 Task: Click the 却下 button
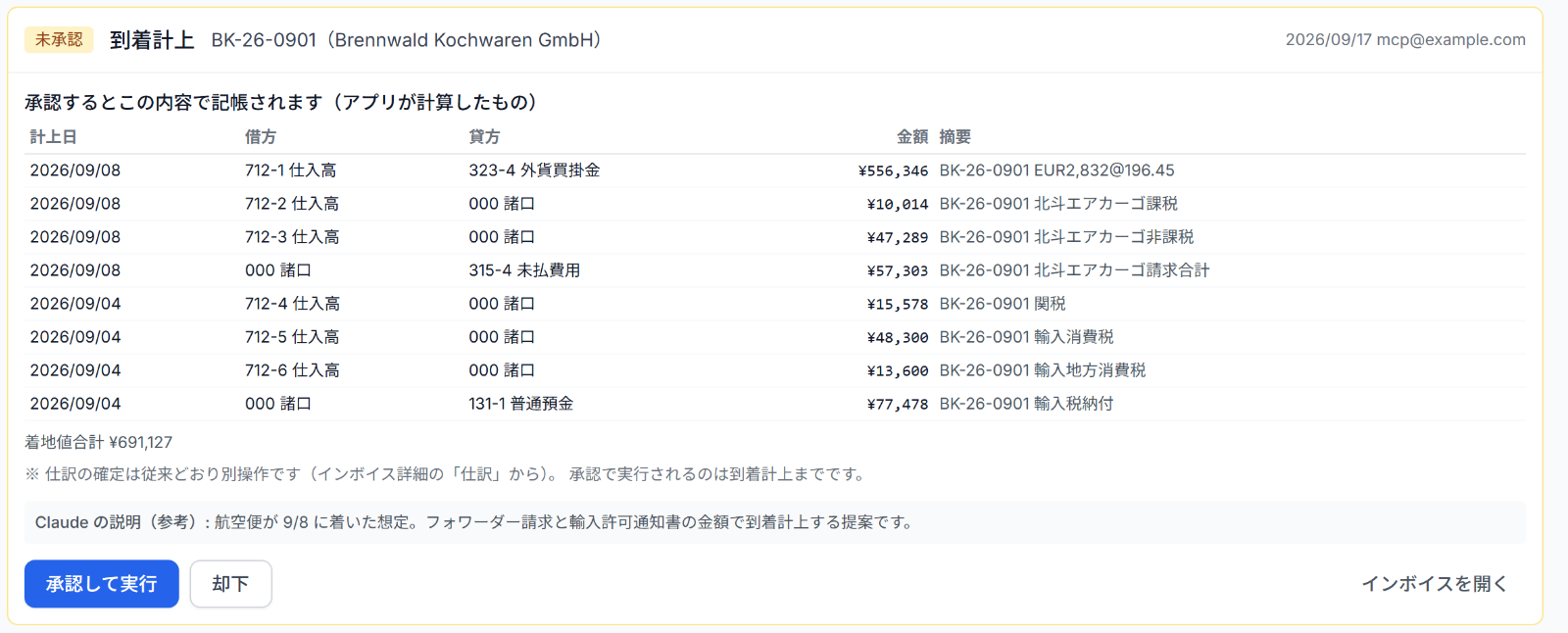[231, 584]
